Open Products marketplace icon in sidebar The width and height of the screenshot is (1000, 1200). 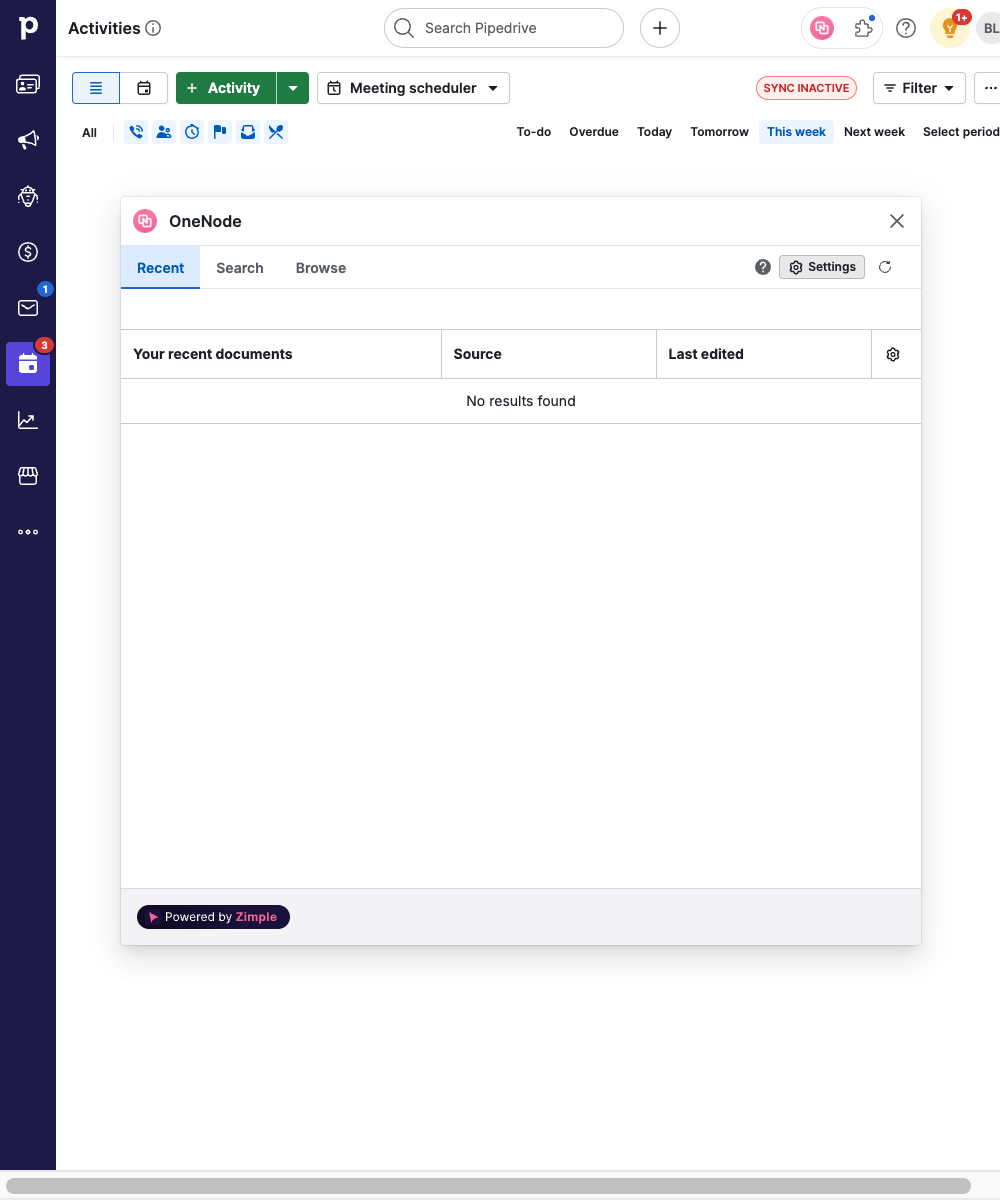[28, 476]
